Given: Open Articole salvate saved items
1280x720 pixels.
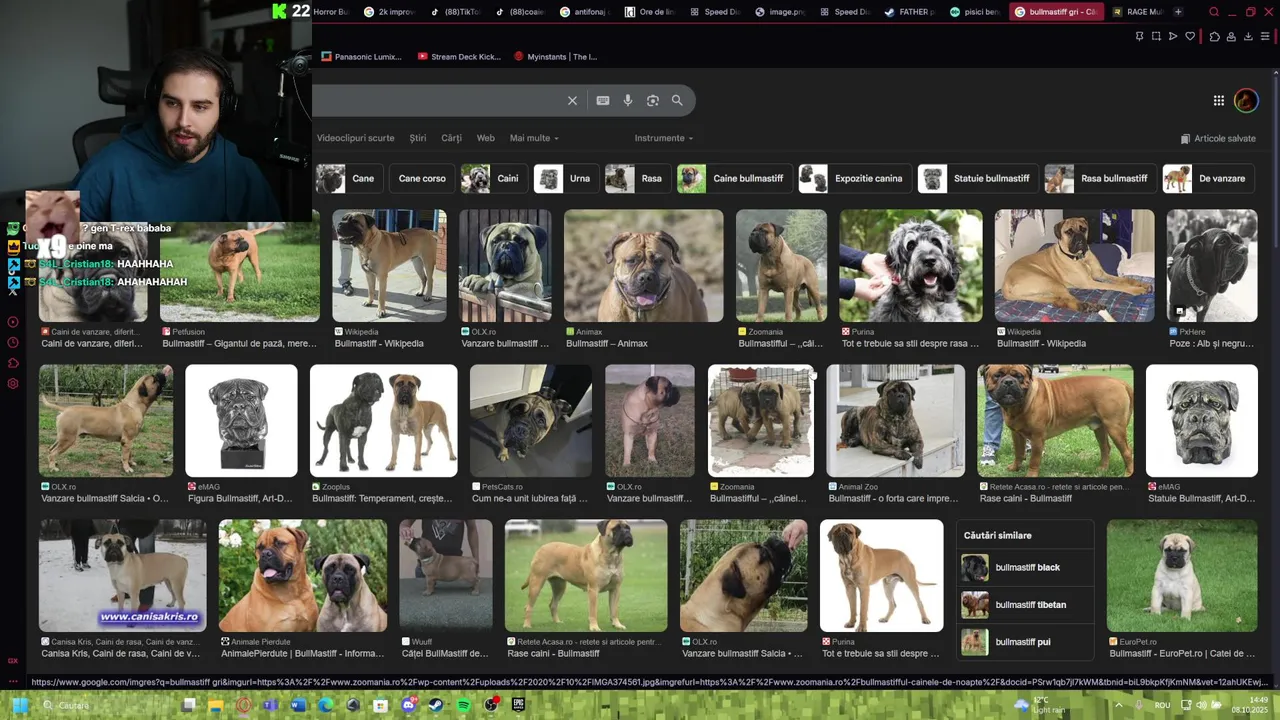Looking at the screenshot, I should pyautogui.click(x=1218, y=139).
